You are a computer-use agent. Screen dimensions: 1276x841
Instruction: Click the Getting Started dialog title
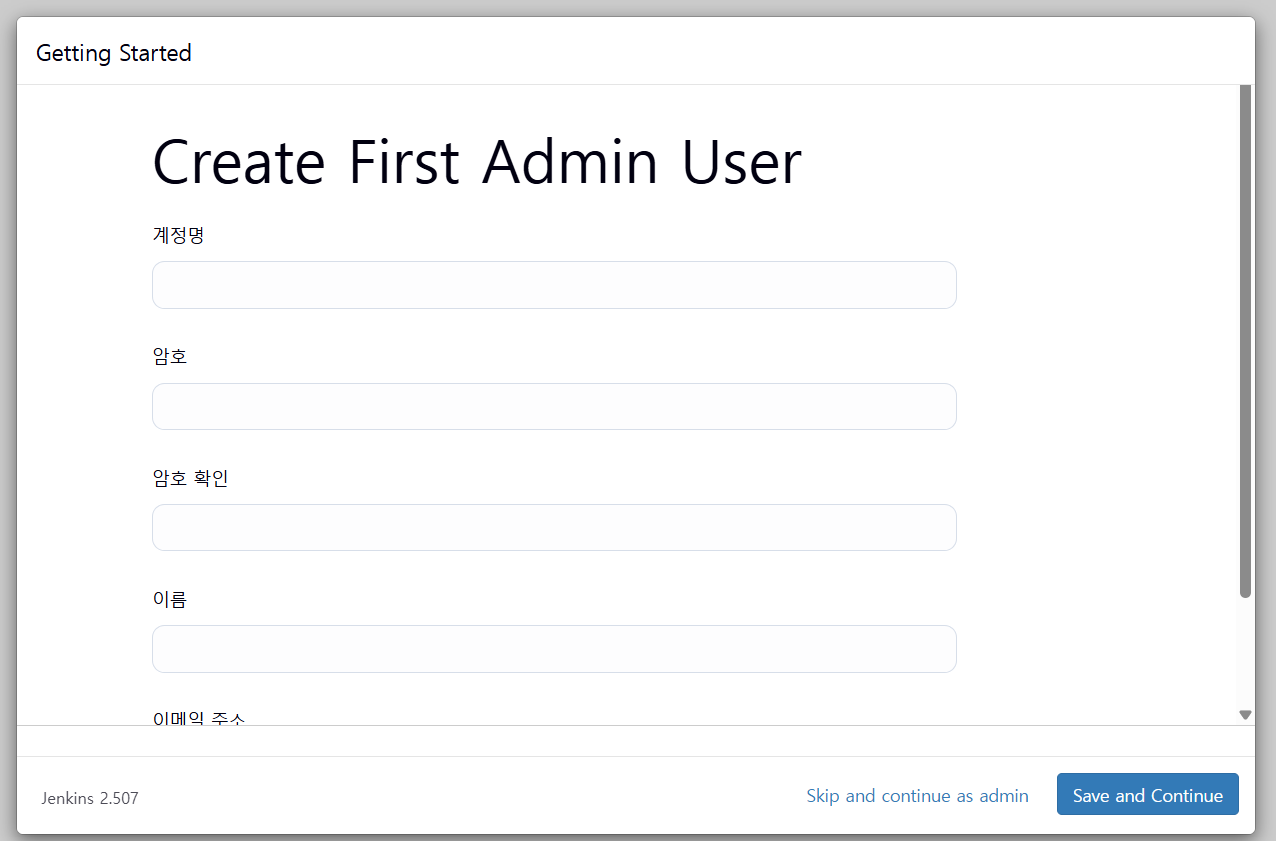tap(113, 53)
